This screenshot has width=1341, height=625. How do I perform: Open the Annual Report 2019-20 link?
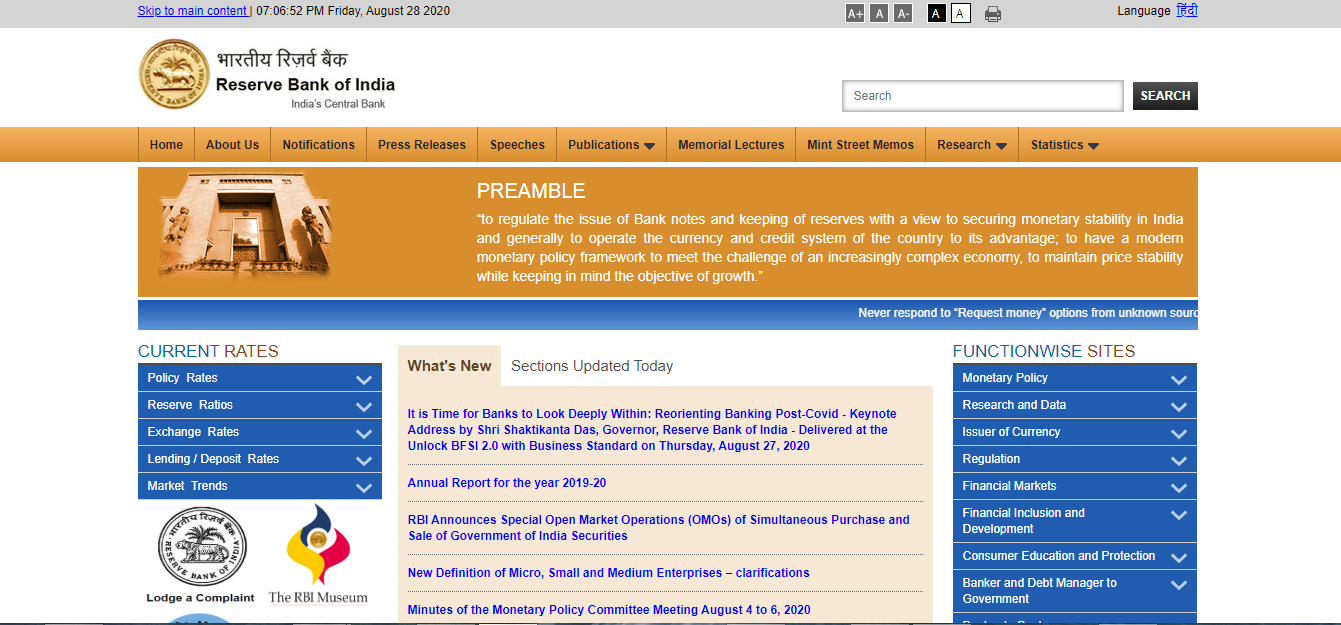point(507,483)
